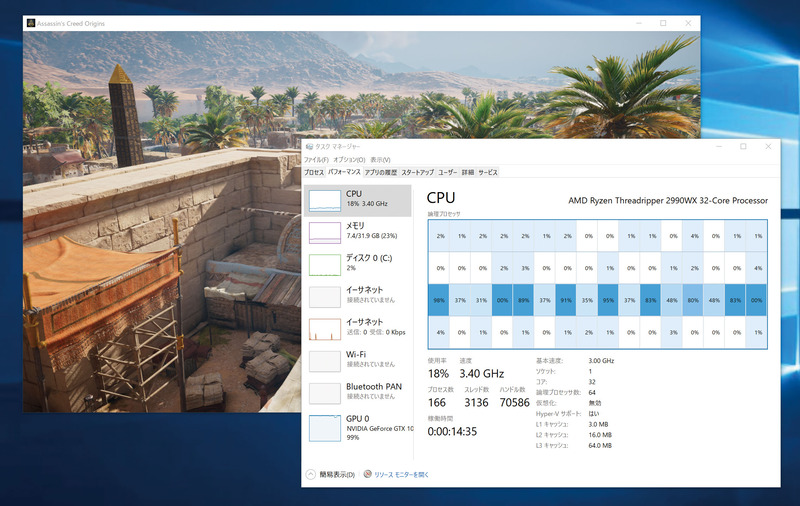Click the L2 cache 16.0 MB value

(600, 435)
